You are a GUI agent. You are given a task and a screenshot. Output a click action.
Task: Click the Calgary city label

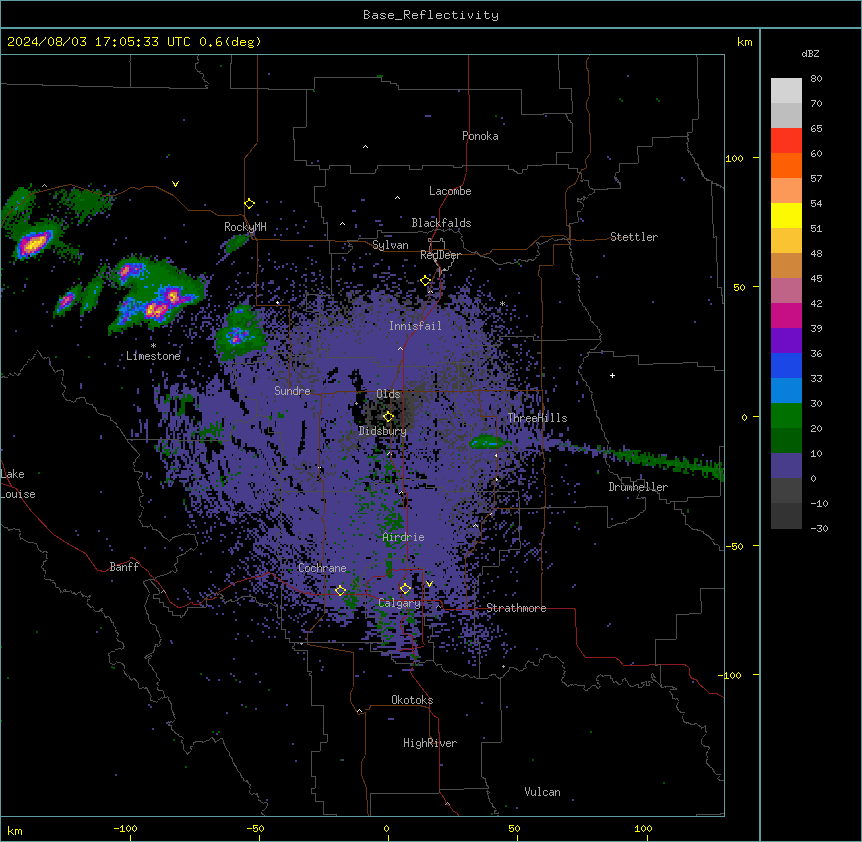[399, 603]
